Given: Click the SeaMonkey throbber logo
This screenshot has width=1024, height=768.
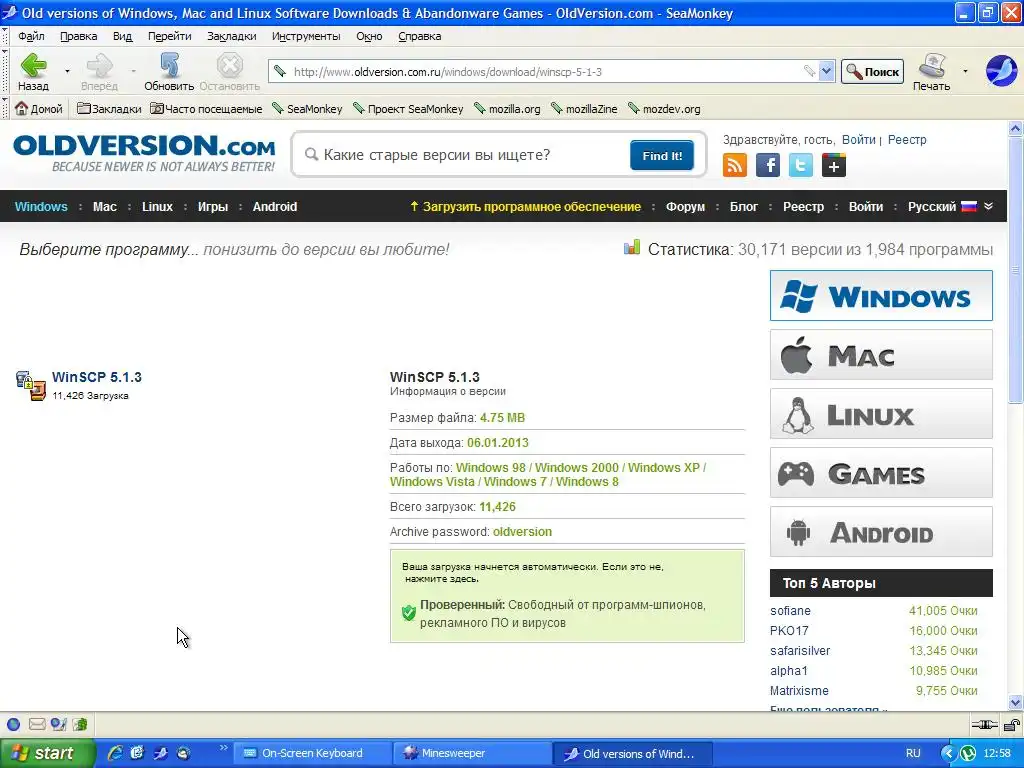Looking at the screenshot, I should point(1001,71).
